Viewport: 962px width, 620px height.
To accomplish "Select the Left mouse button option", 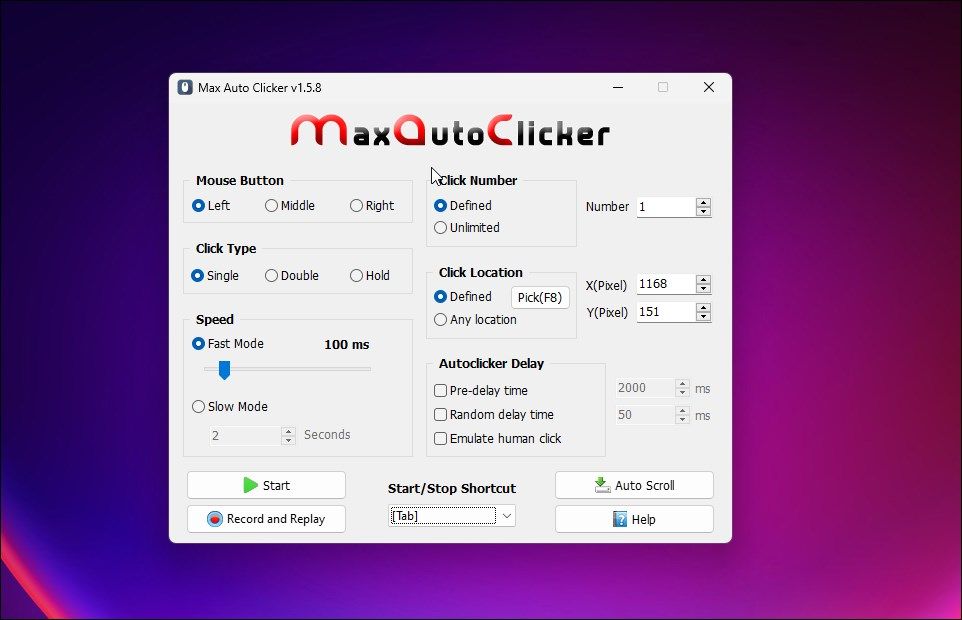I will 210,205.
